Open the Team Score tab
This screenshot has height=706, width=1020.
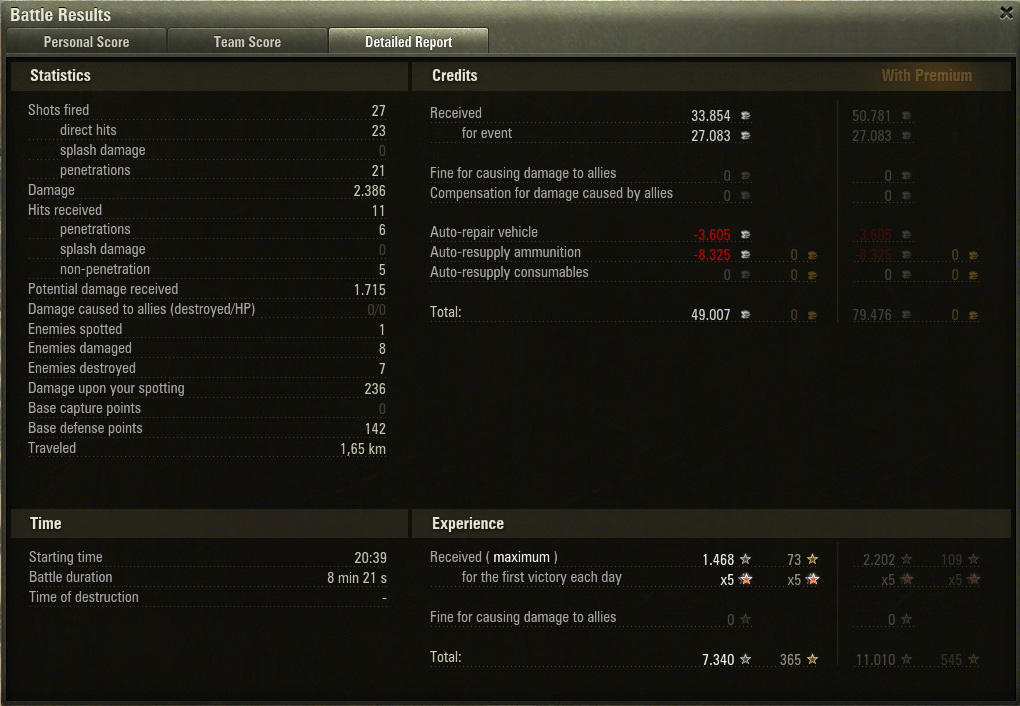(247, 42)
